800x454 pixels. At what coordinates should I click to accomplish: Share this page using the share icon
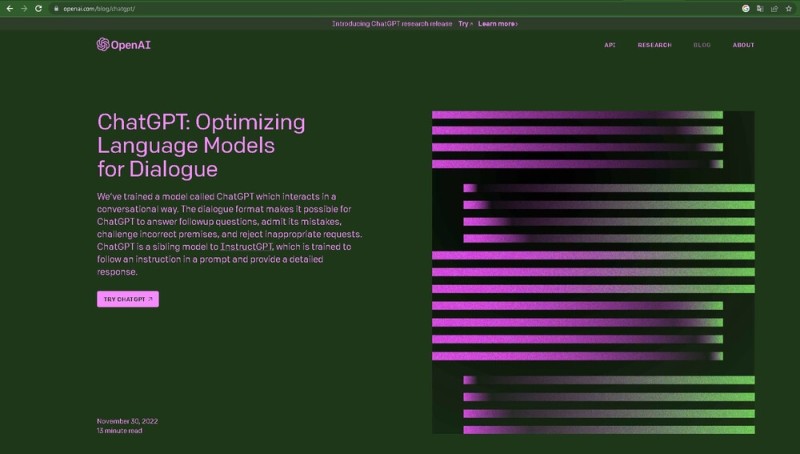click(x=774, y=9)
